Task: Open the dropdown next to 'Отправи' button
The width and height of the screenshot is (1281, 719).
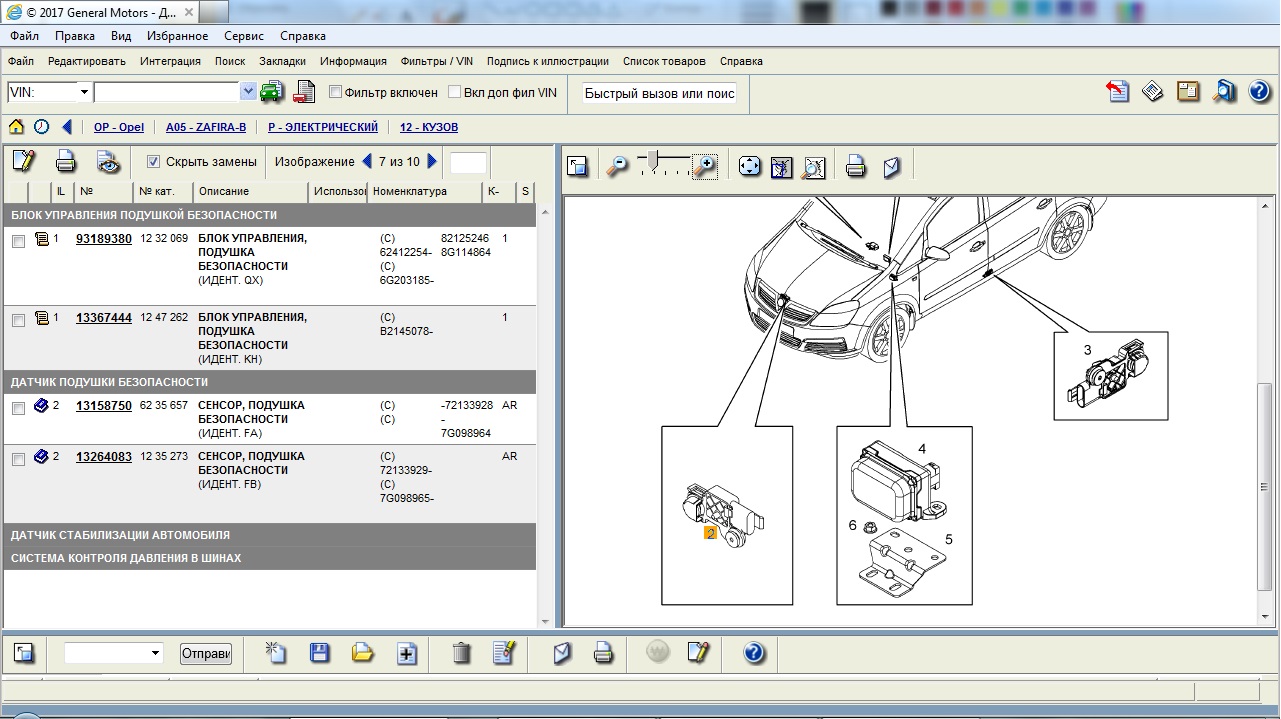Action: (x=155, y=653)
